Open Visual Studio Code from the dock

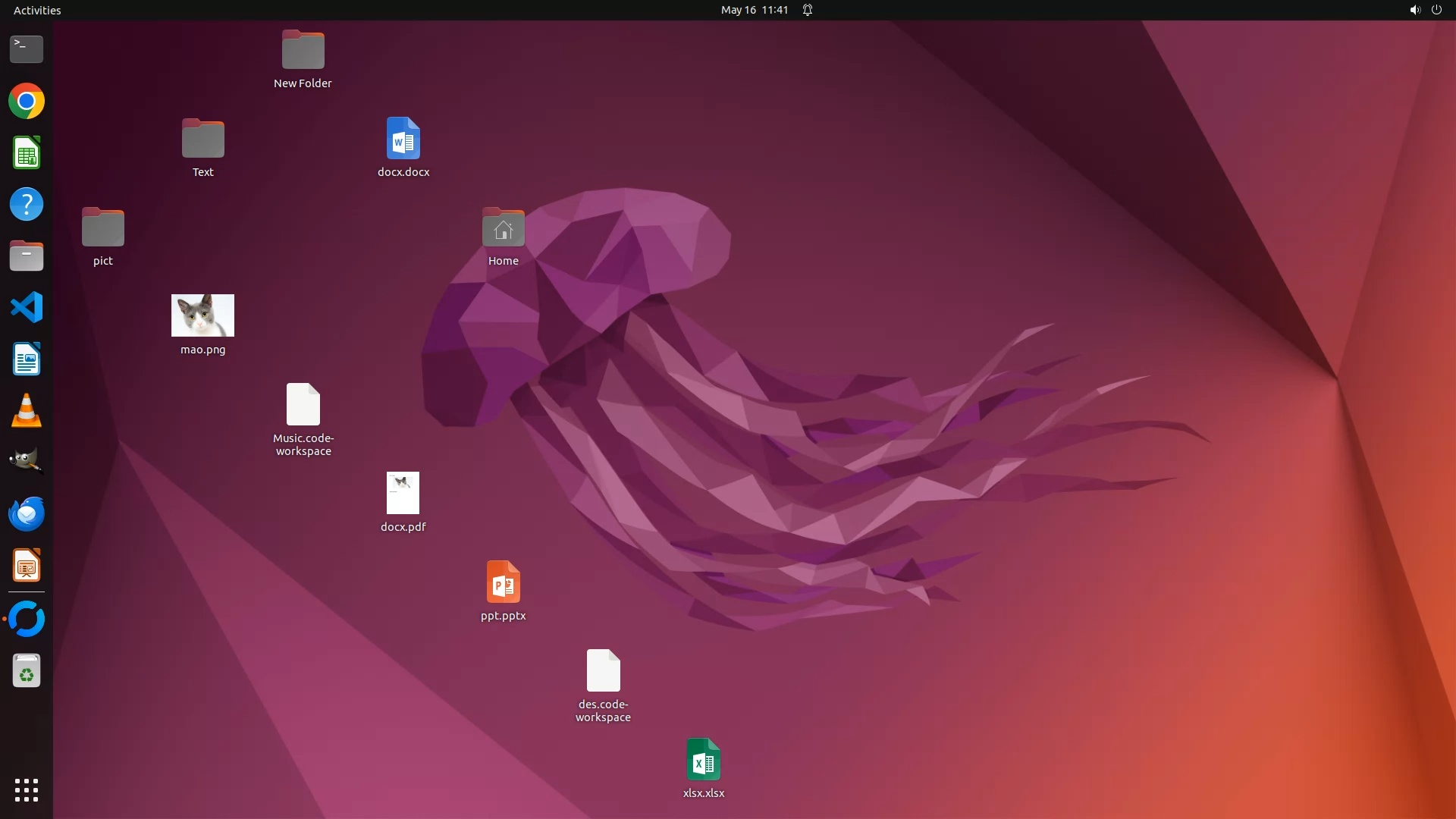pyautogui.click(x=27, y=308)
